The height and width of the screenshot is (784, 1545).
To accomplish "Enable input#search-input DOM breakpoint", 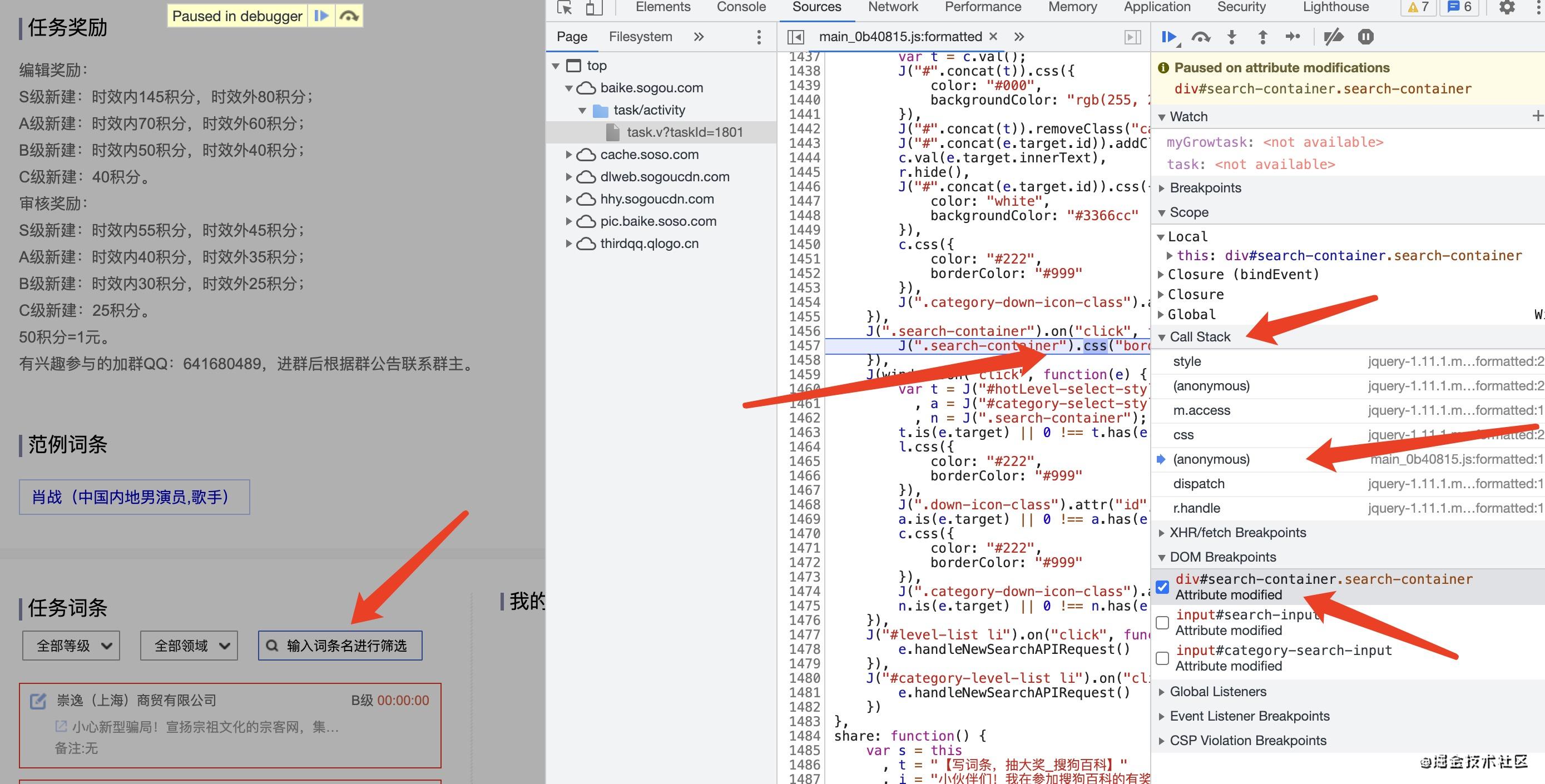I will (1162, 622).
